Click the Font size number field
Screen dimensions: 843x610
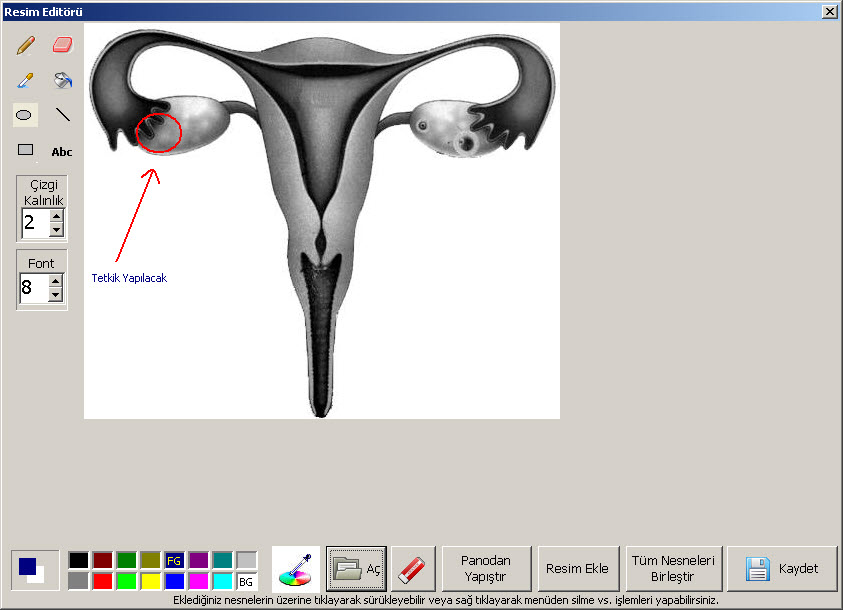[x=34, y=288]
